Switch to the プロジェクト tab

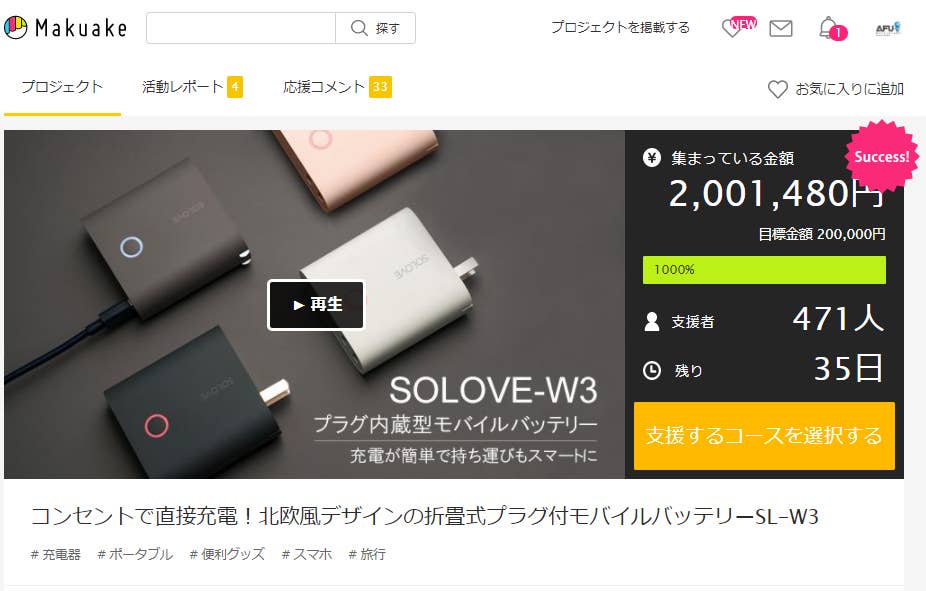[62, 87]
